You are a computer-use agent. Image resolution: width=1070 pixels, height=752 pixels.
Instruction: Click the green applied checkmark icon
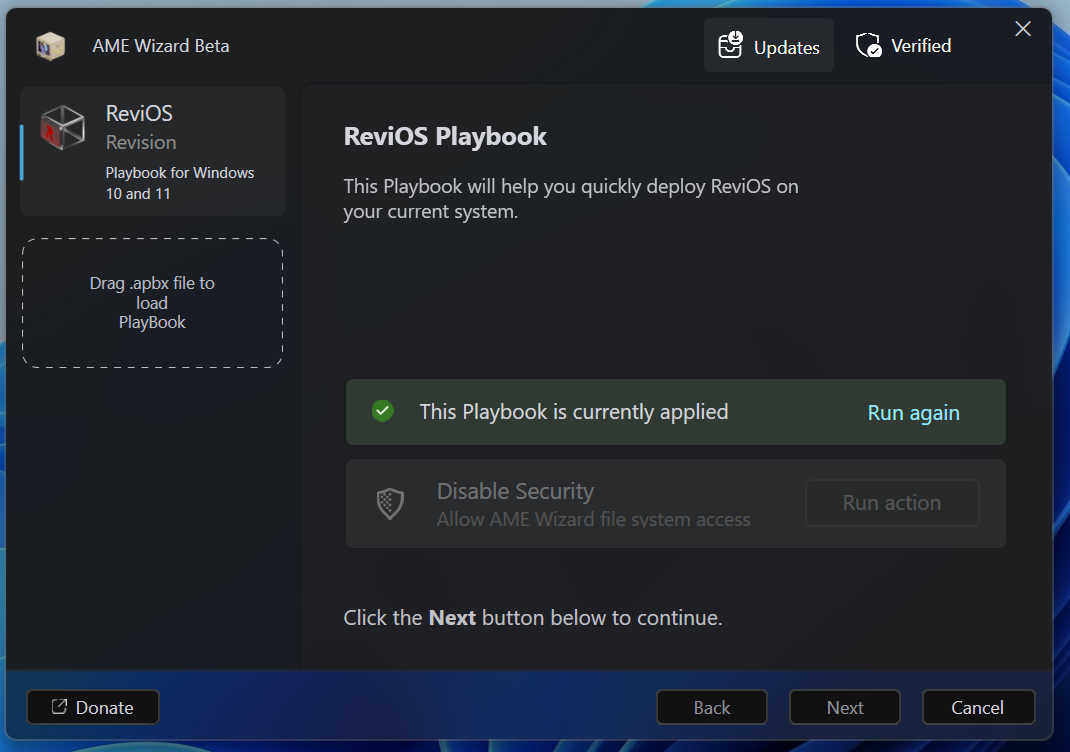click(x=383, y=411)
